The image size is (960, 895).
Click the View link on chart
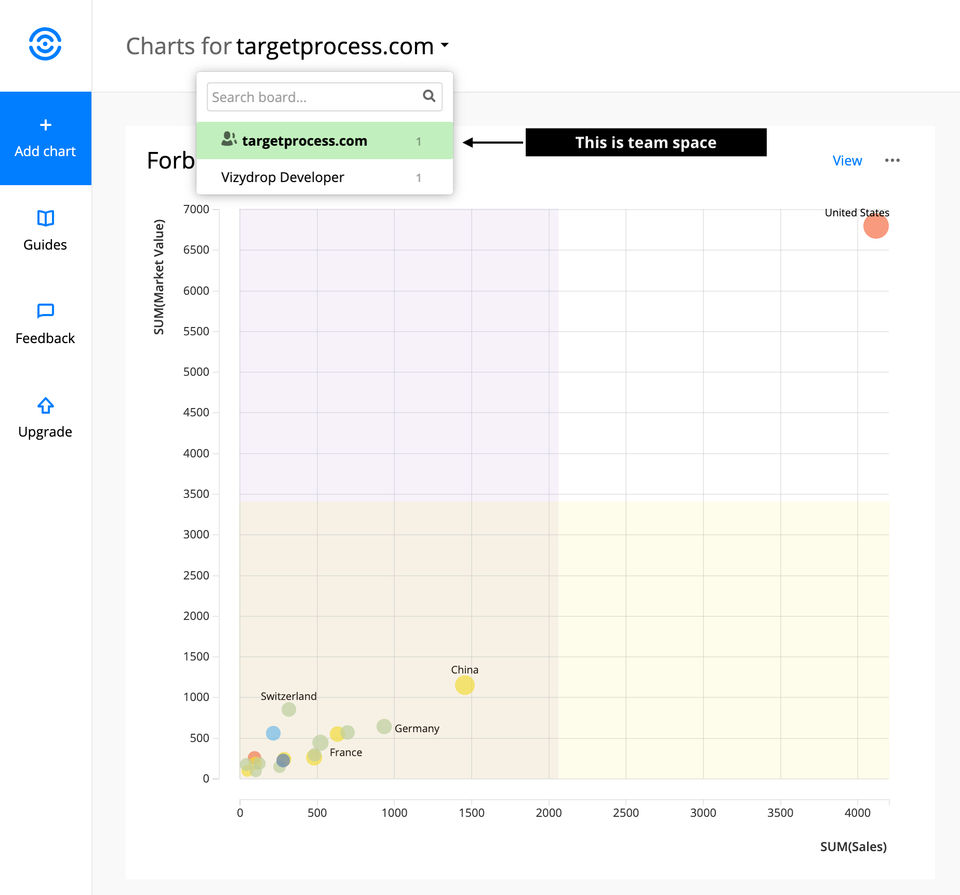point(847,160)
